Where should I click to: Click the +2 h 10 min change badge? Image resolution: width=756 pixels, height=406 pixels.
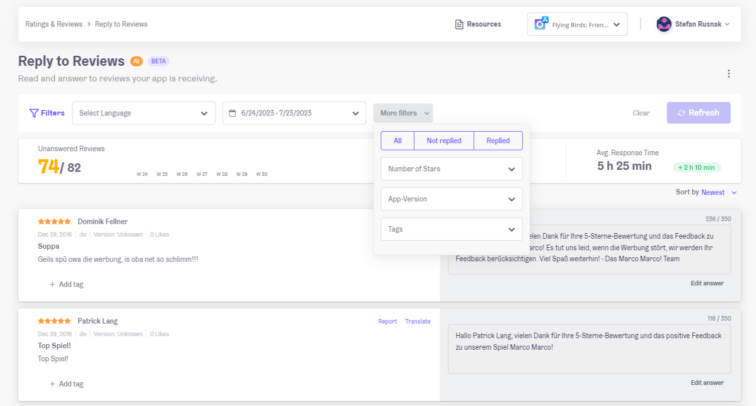click(696, 167)
